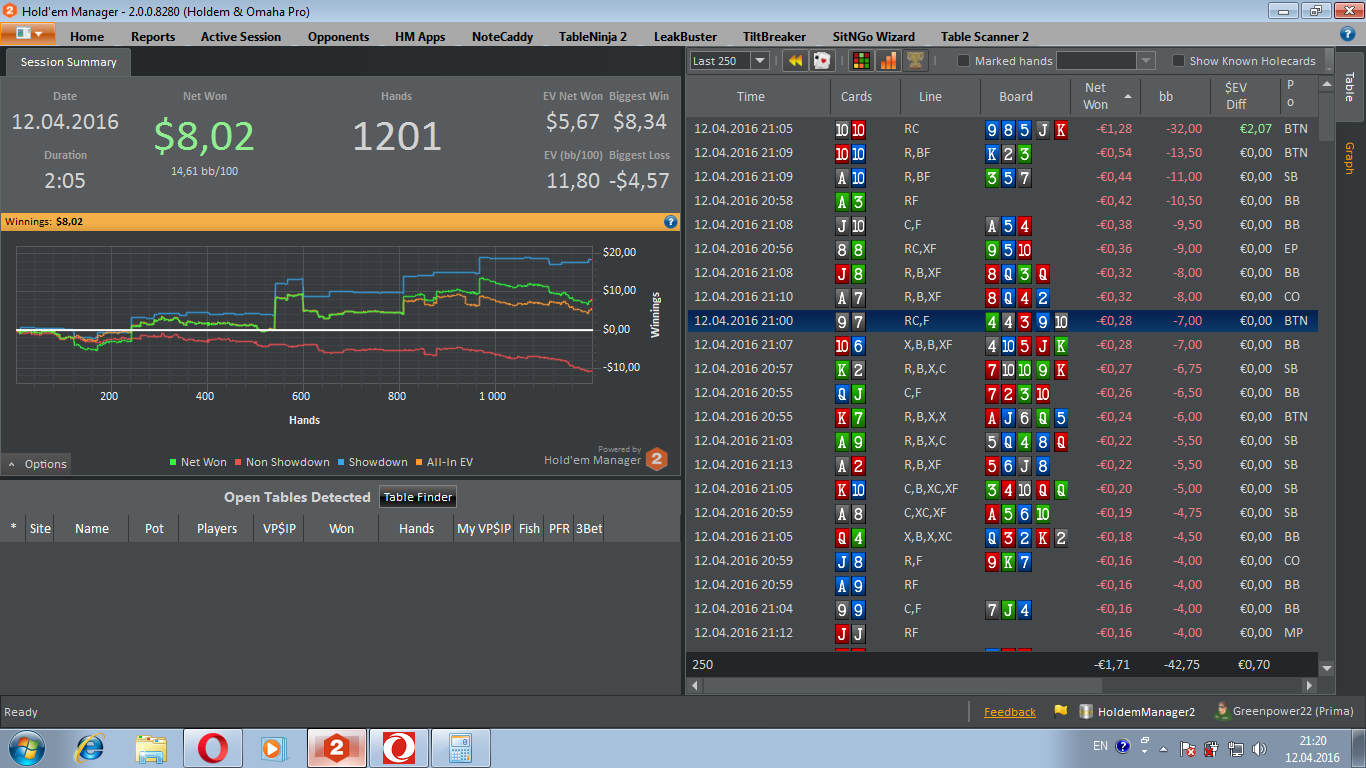
Task: Open the Table Scanner 2 menu
Action: tap(985, 36)
